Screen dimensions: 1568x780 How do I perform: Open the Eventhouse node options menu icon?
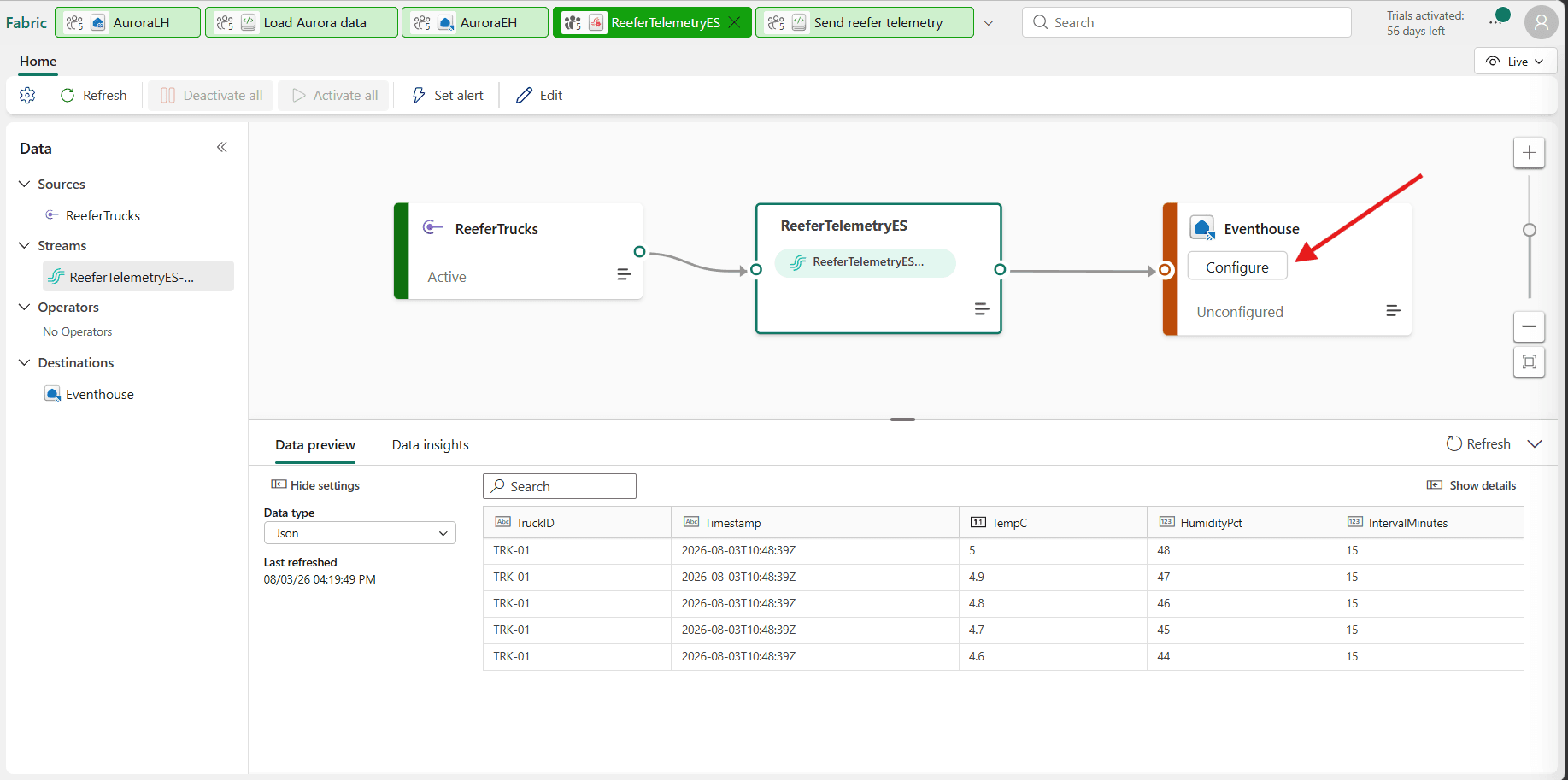tap(1393, 311)
